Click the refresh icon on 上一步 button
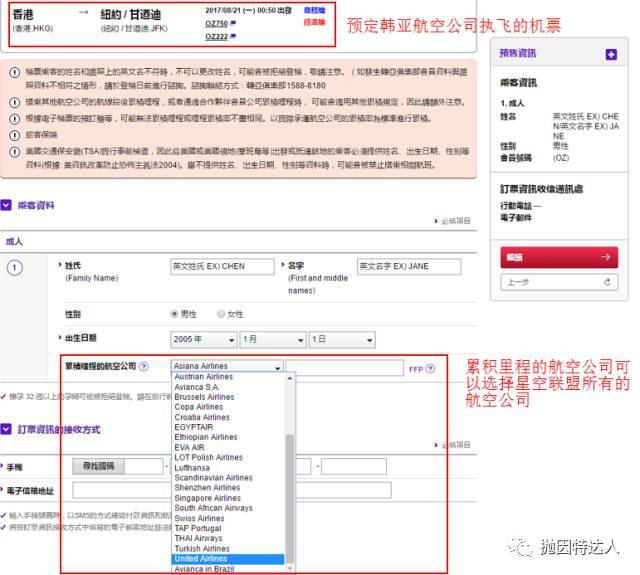 tap(607, 282)
